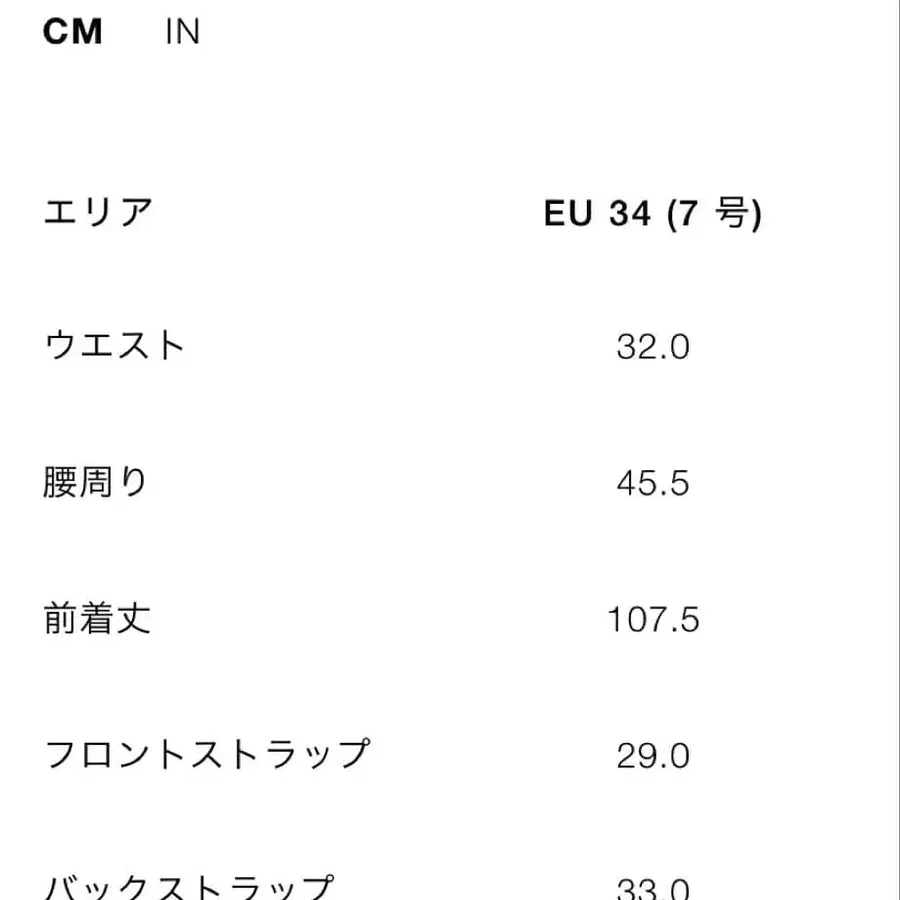Select the front length value 107.5

click(655, 620)
